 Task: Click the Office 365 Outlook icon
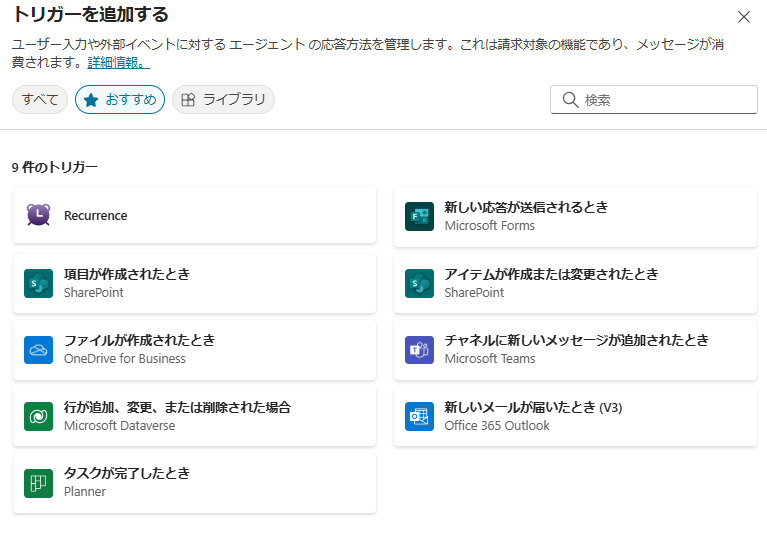coord(419,416)
